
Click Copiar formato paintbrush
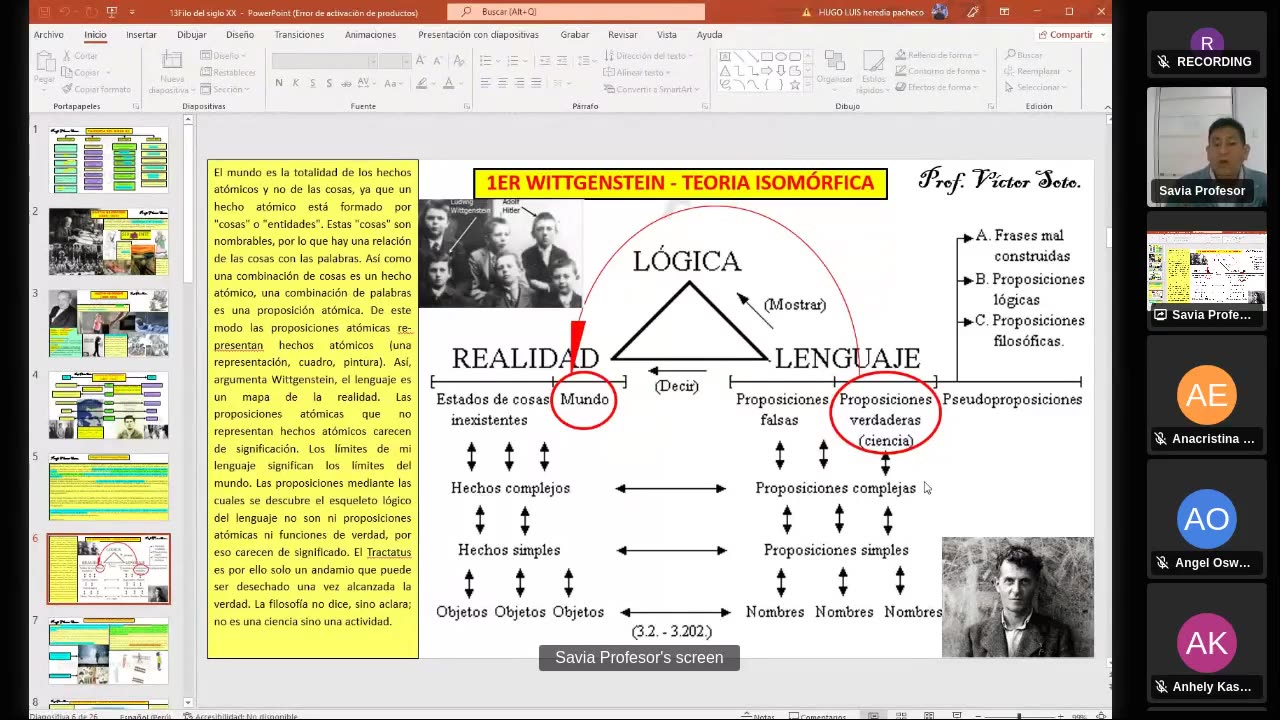67,89
